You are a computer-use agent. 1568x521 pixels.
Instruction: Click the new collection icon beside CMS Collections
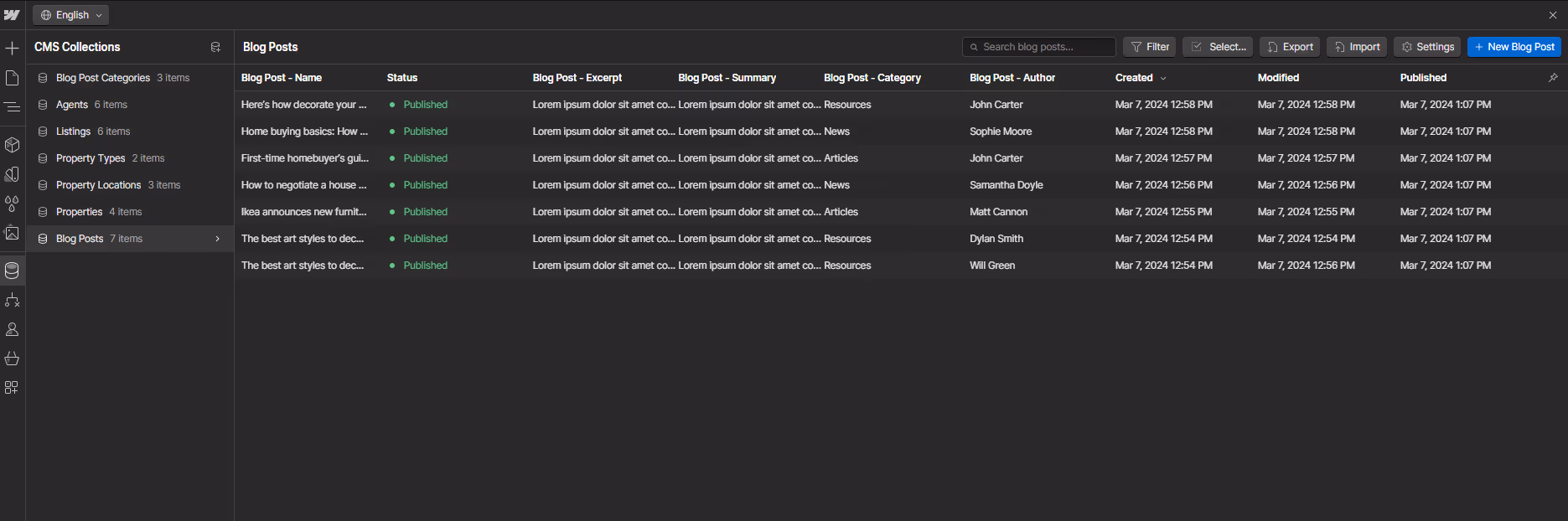click(215, 47)
